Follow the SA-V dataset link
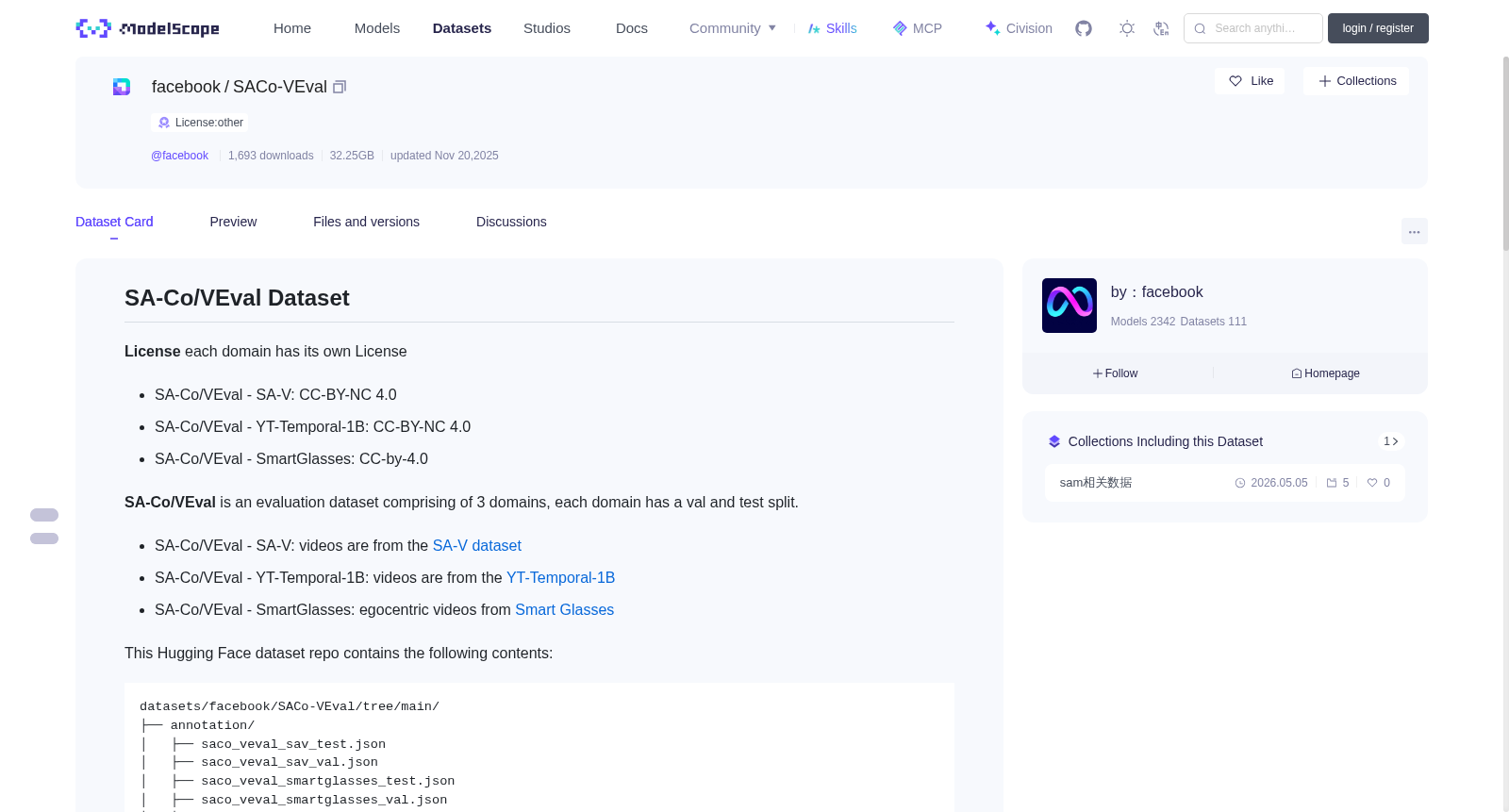Screen dimensions: 1509x812 [477, 546]
